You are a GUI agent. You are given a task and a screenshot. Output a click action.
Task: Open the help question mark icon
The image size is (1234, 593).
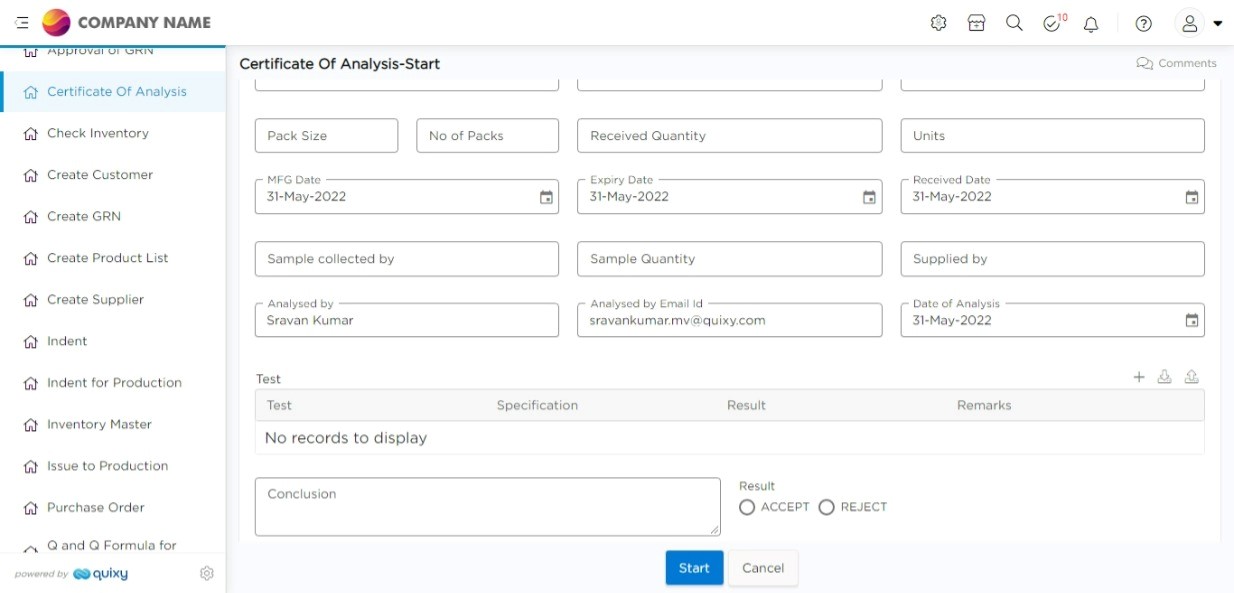click(x=1144, y=24)
